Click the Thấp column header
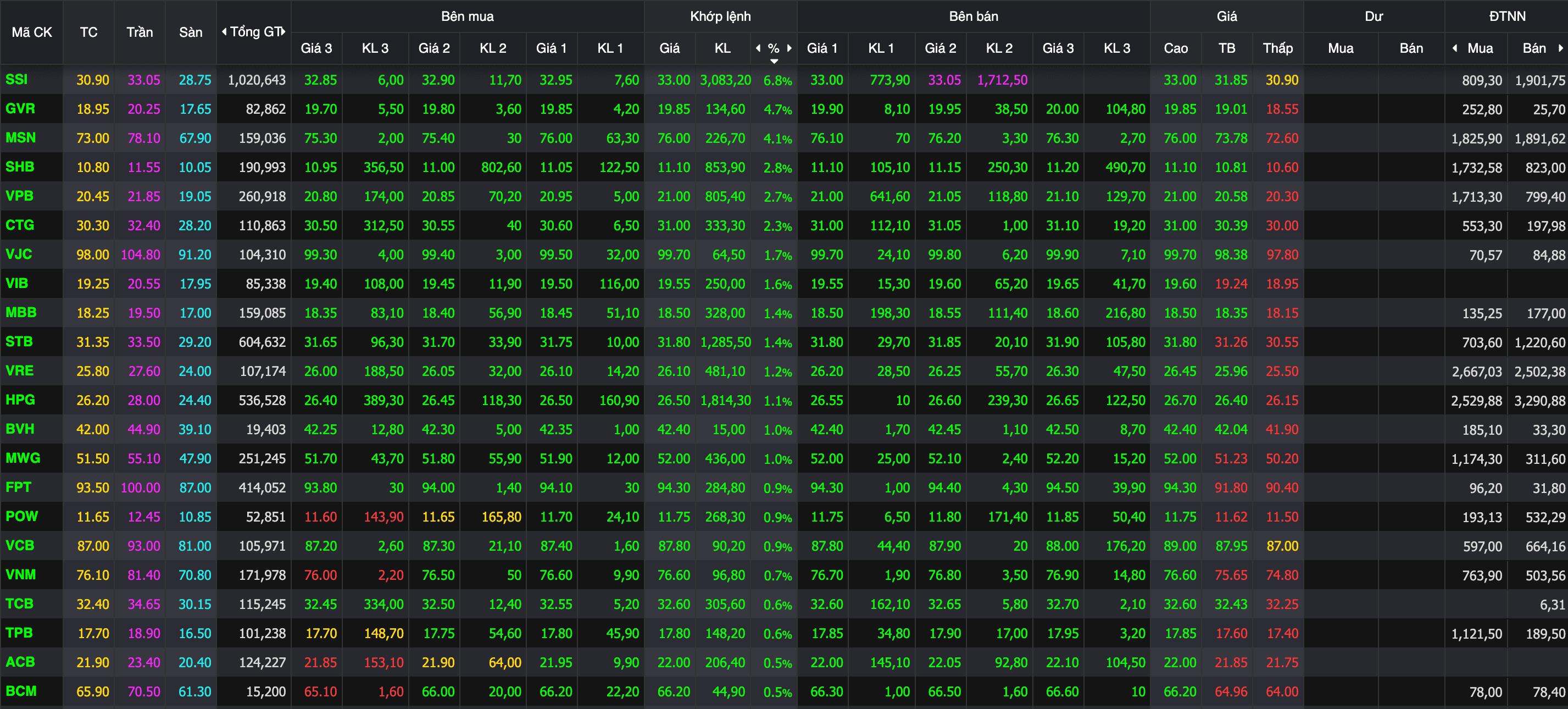 click(1278, 48)
